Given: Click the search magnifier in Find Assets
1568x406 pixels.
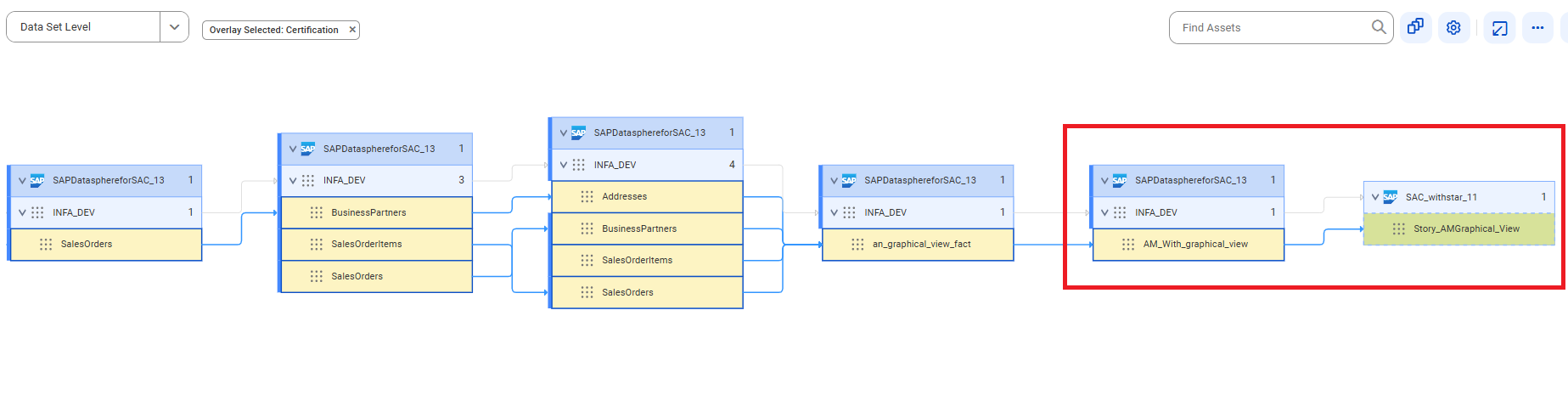Looking at the screenshot, I should click(1379, 27).
